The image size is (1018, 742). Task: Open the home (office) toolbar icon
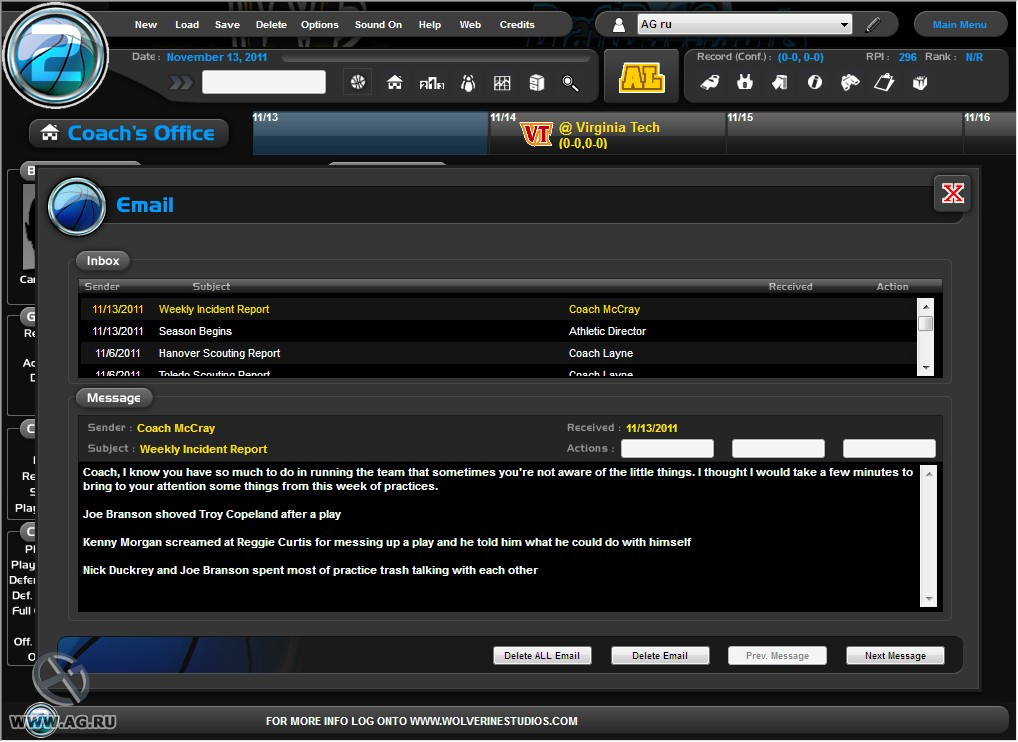point(395,82)
